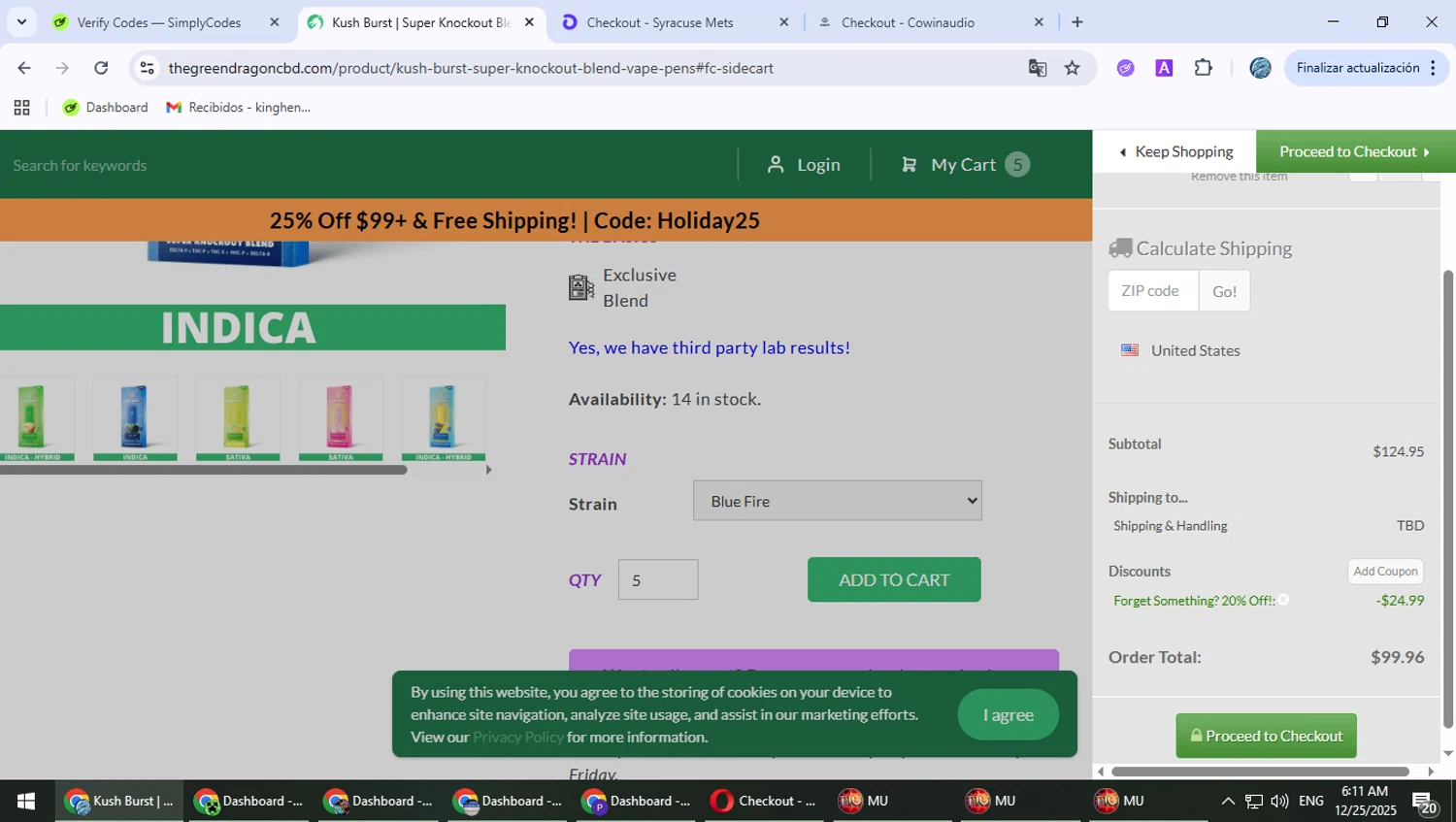Show hidden system tray icons
Image resolution: width=1456 pixels, height=822 pixels.
[1228, 802]
